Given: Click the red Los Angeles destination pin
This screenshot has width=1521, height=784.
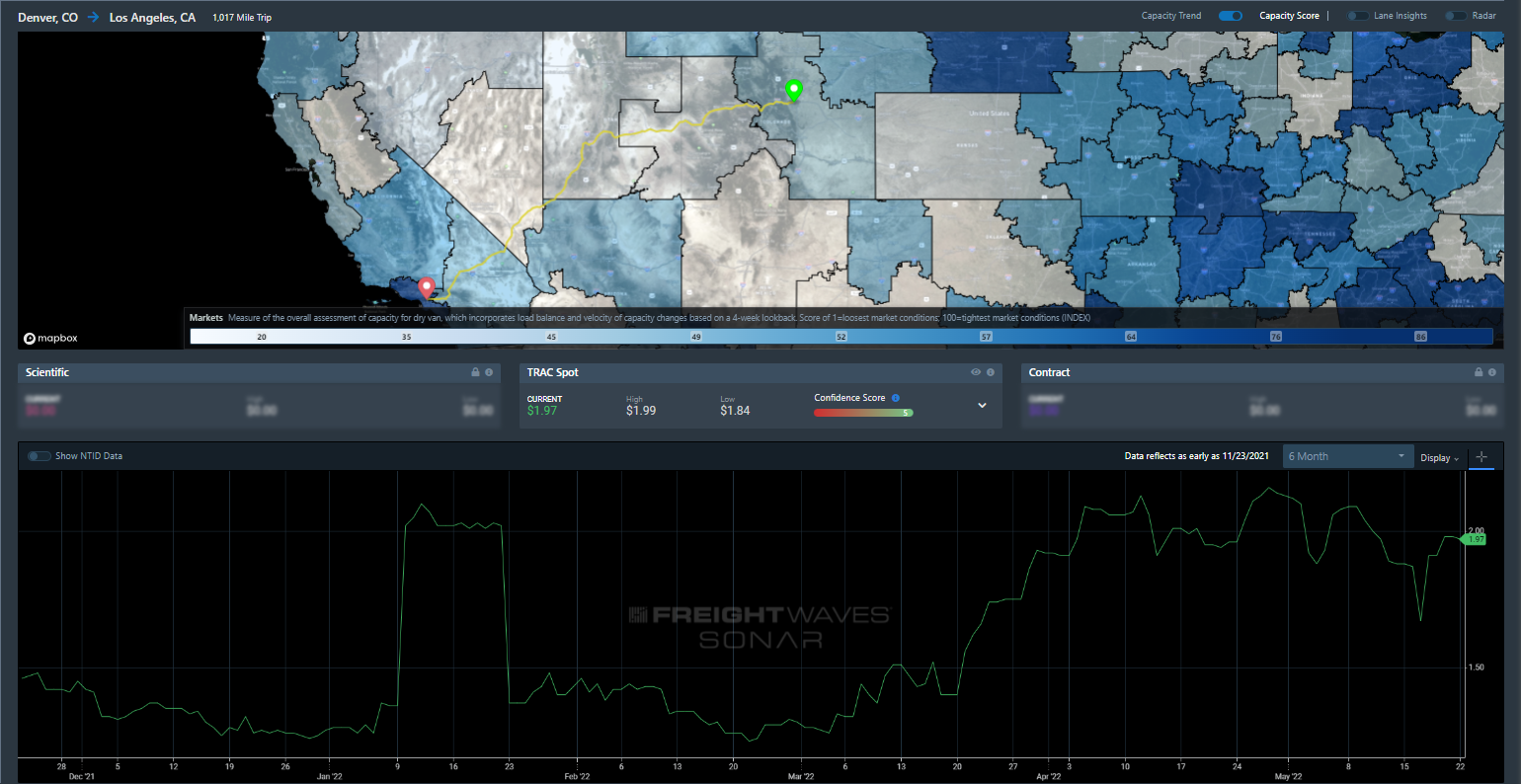Looking at the screenshot, I should (427, 287).
